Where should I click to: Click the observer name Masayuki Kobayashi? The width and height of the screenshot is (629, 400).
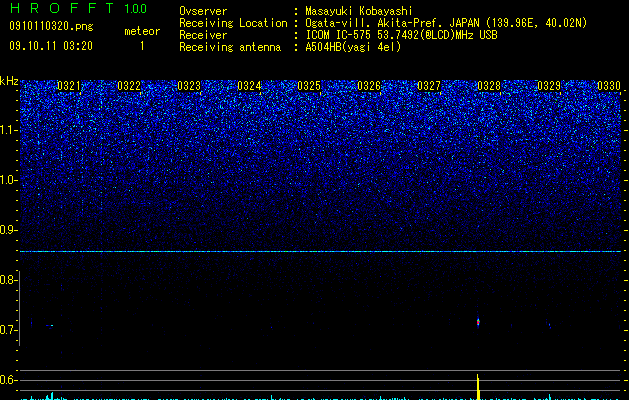[x=359, y=11]
